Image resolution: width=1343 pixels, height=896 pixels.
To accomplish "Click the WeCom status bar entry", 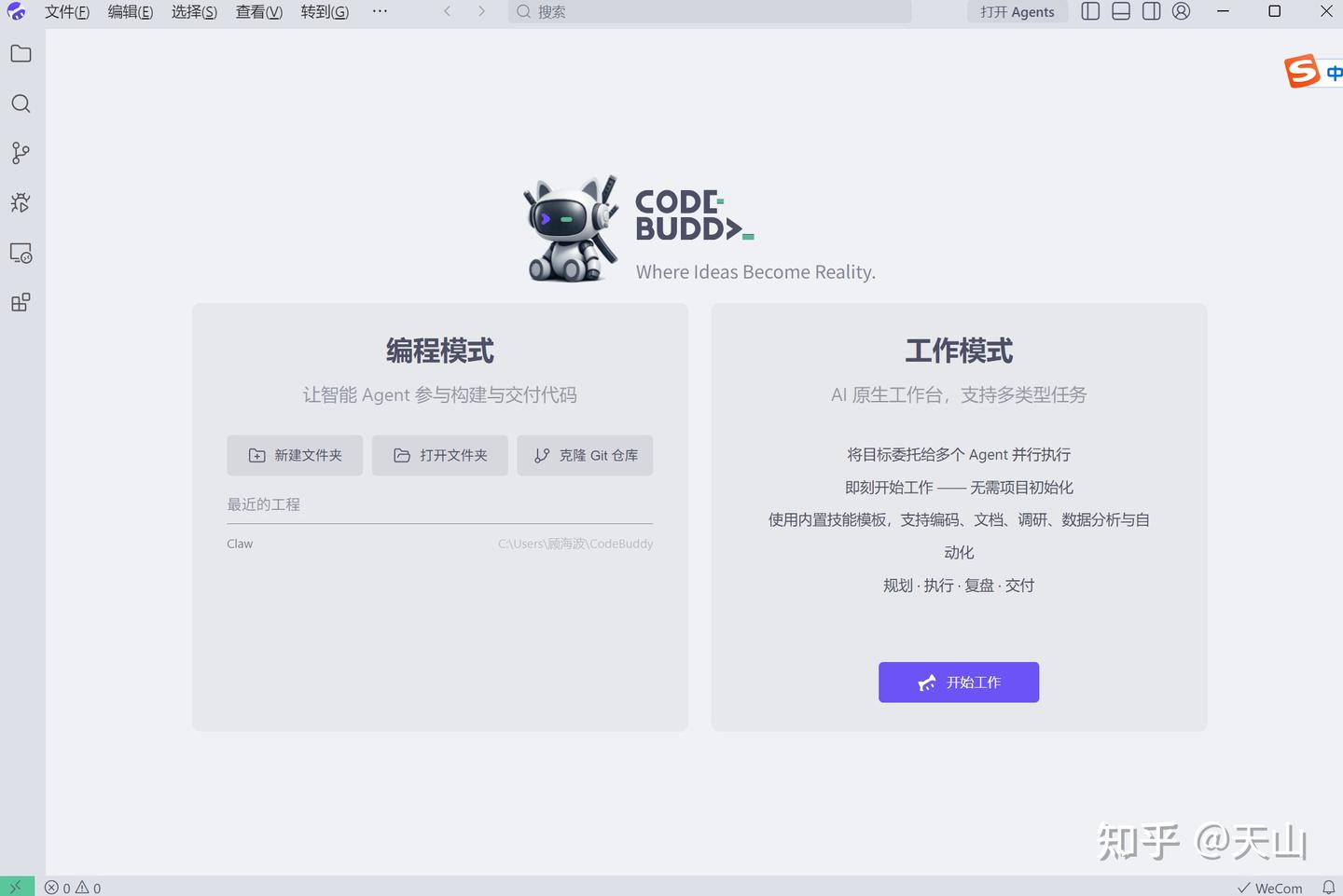I will tap(1270, 888).
